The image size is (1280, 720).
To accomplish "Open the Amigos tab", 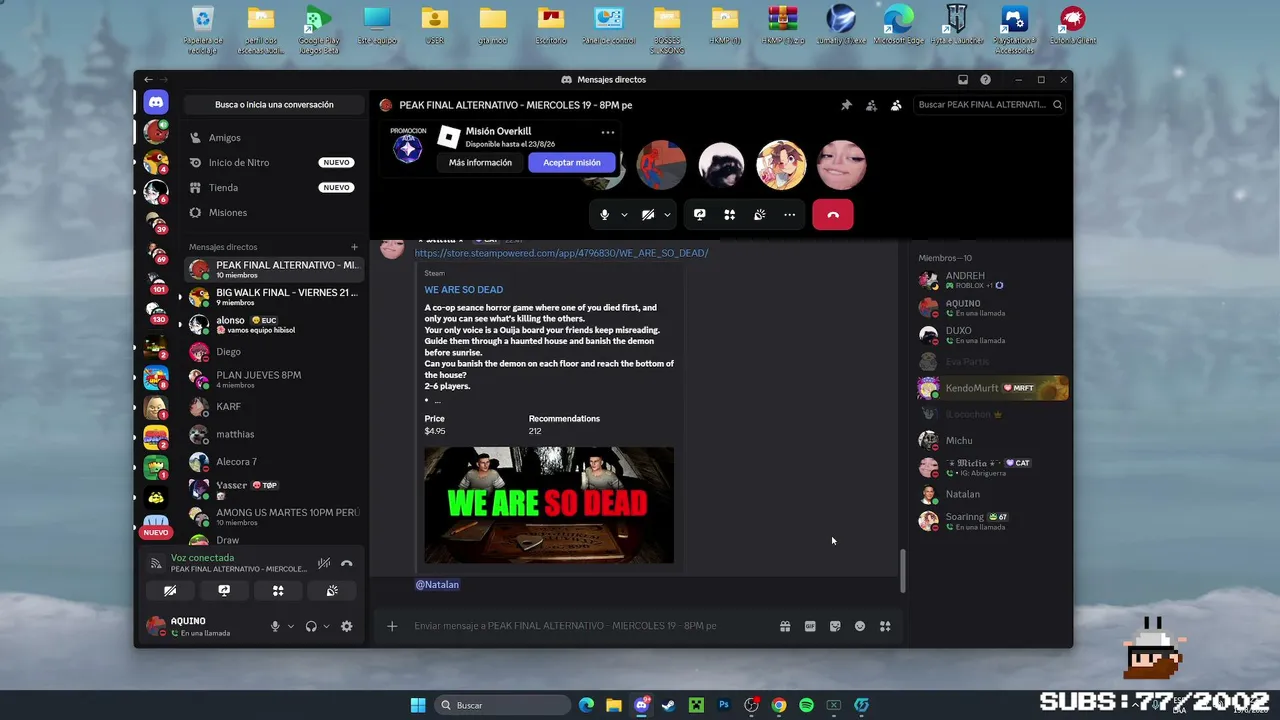I will point(274,138).
